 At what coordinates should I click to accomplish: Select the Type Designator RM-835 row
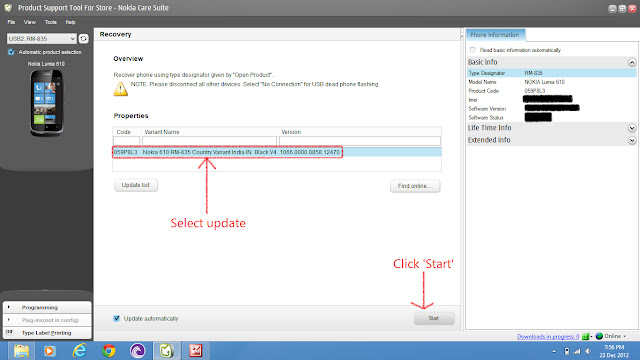[x=551, y=73]
